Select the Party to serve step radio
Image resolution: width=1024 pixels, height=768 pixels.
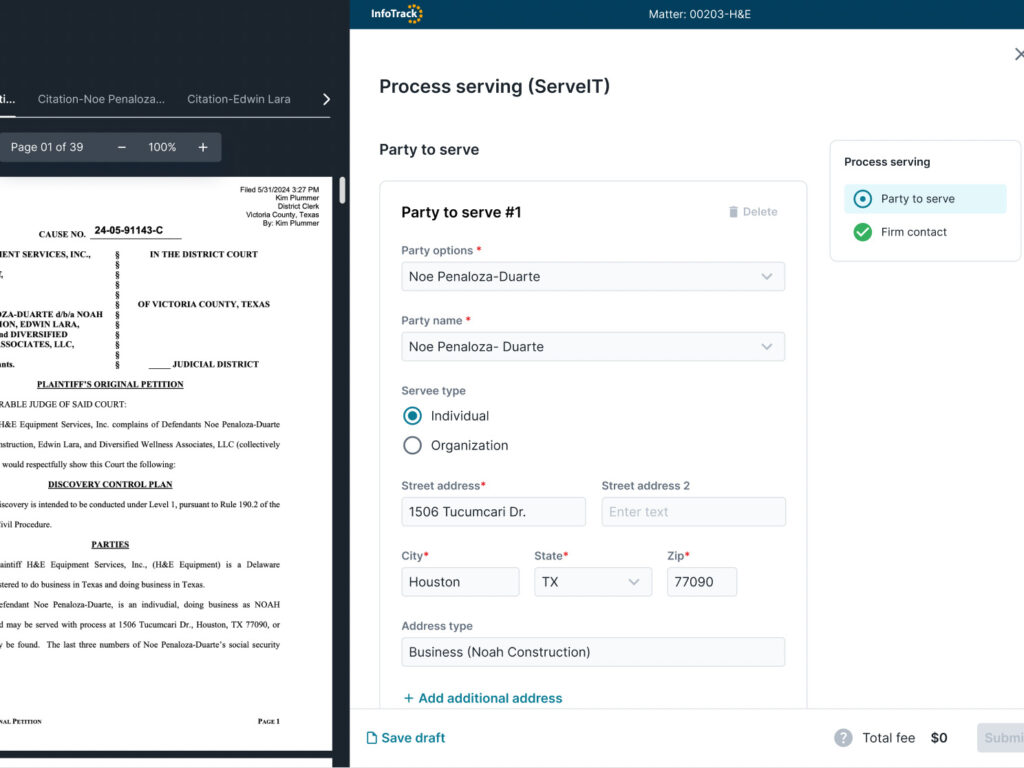pos(862,198)
